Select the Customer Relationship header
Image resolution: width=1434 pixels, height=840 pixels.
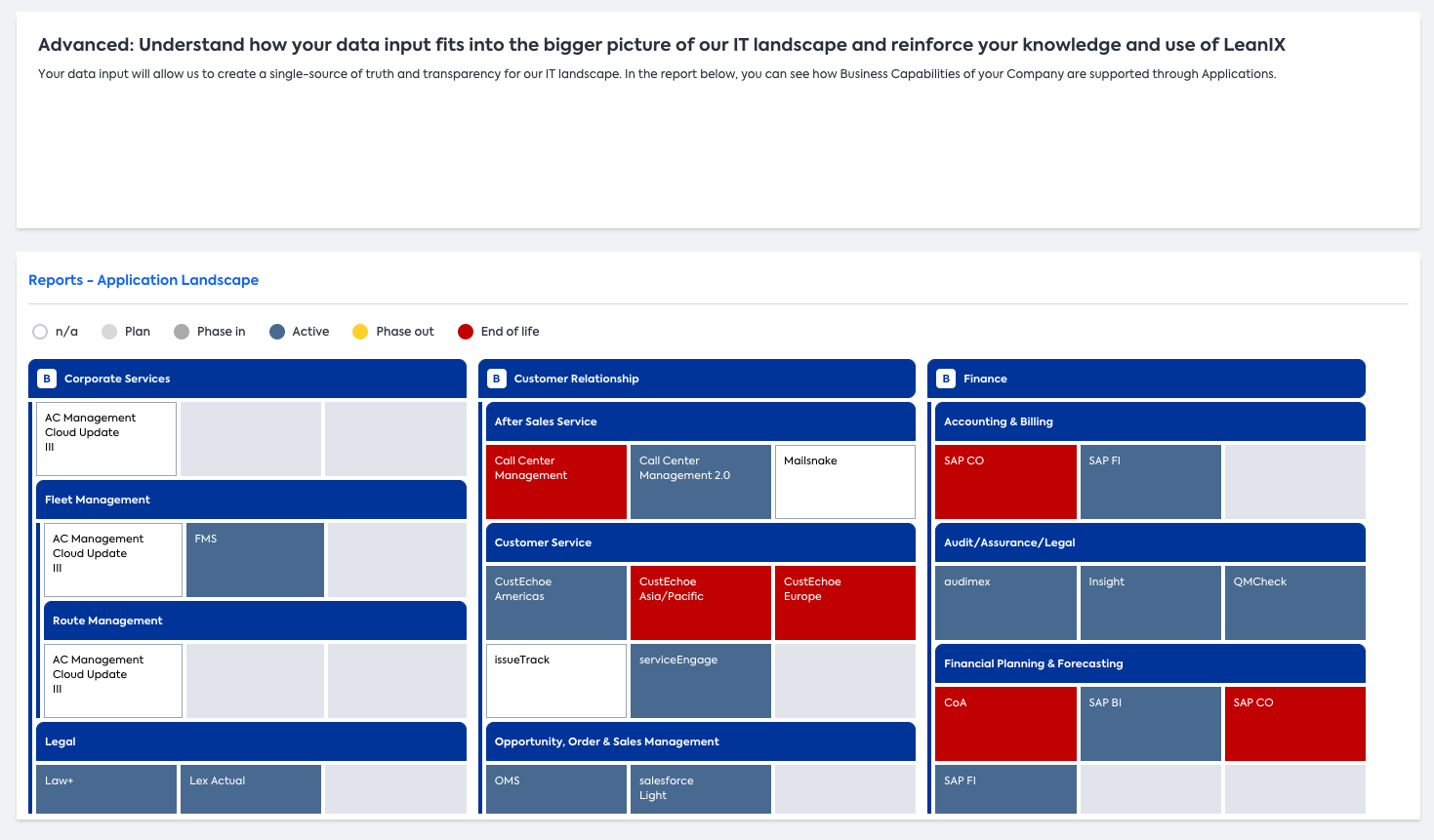point(697,379)
